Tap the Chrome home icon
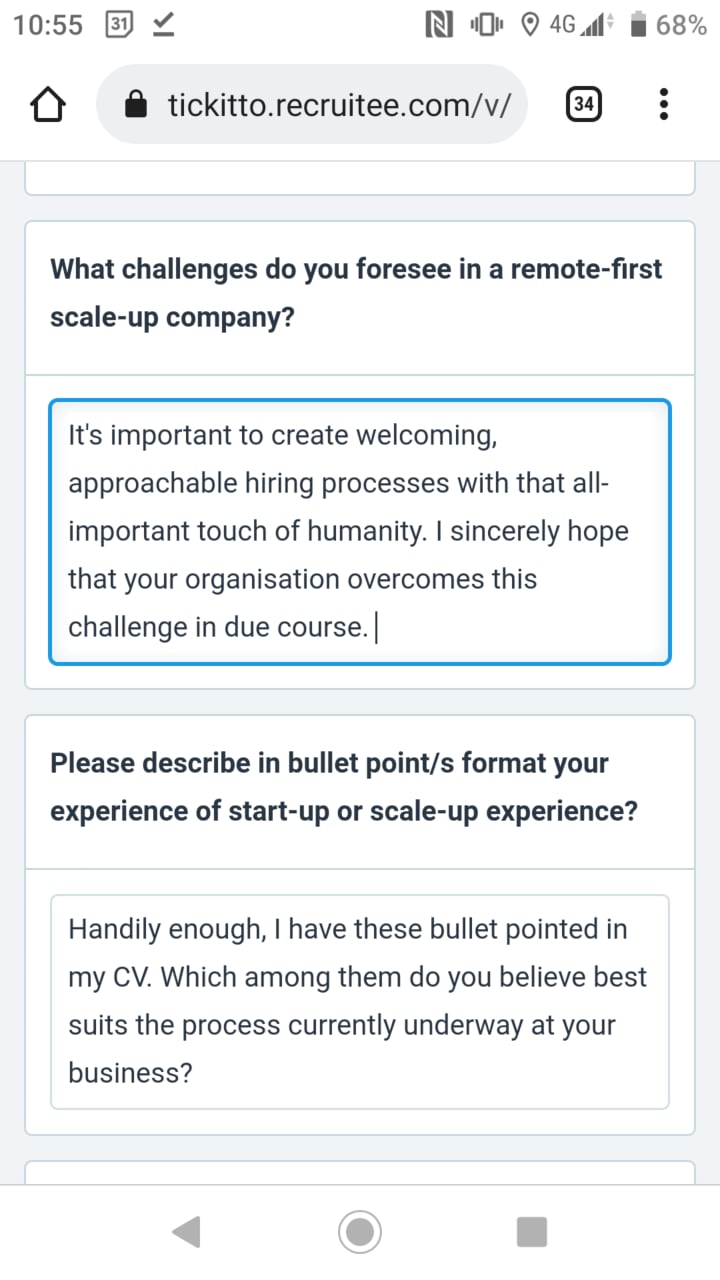The width and height of the screenshot is (720, 1280). coord(50,105)
